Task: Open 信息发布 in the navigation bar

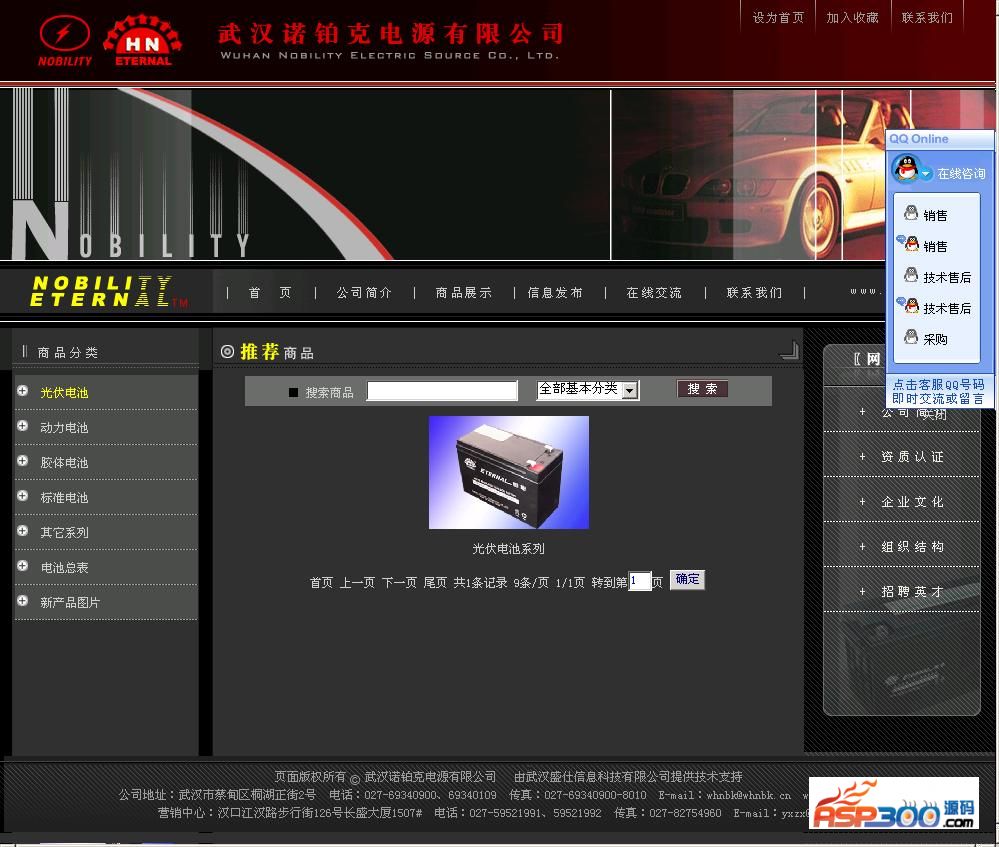Action: pyautogui.click(x=555, y=293)
